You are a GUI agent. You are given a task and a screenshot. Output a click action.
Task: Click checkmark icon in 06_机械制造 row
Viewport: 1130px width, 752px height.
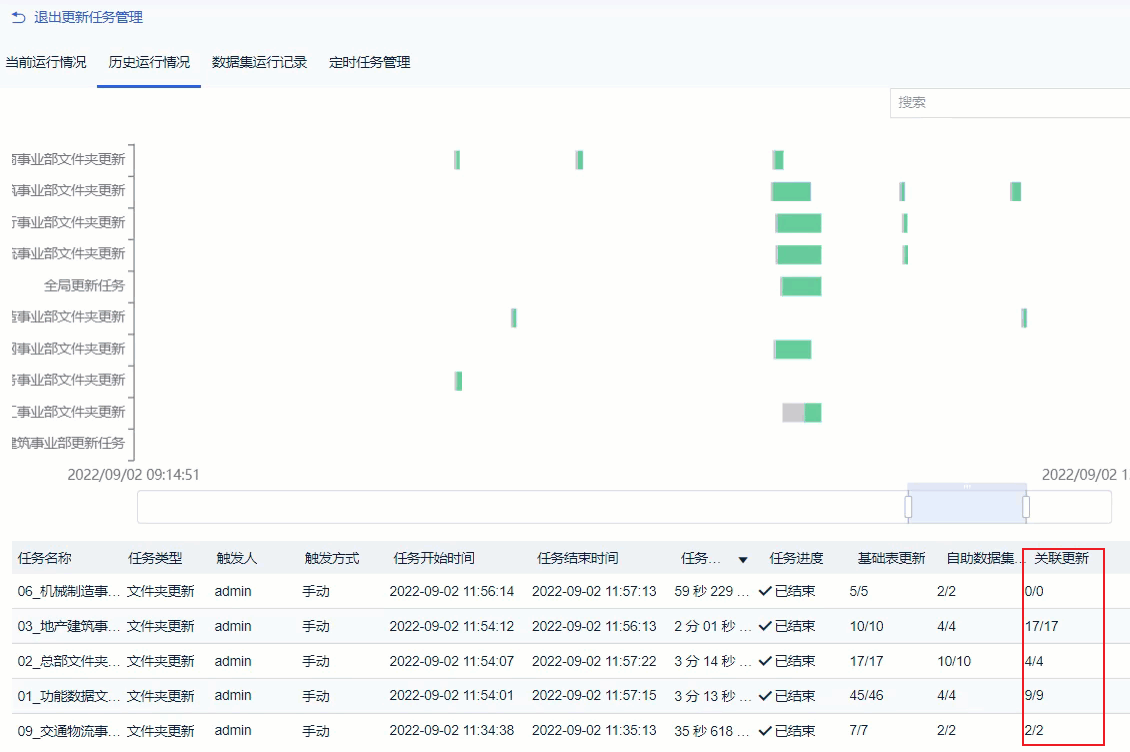coord(765,591)
